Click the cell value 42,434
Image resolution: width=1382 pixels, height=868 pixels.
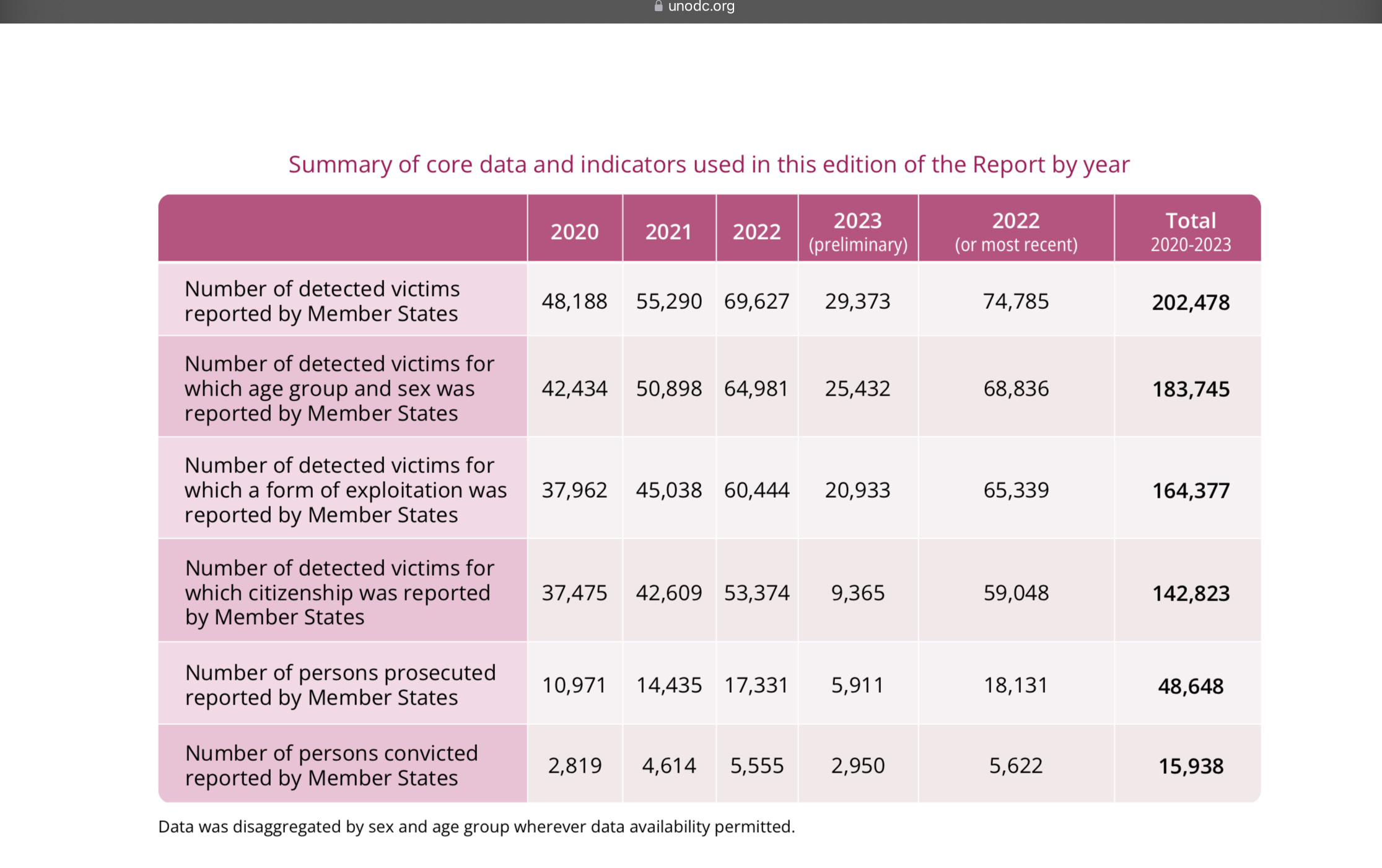[574, 389]
